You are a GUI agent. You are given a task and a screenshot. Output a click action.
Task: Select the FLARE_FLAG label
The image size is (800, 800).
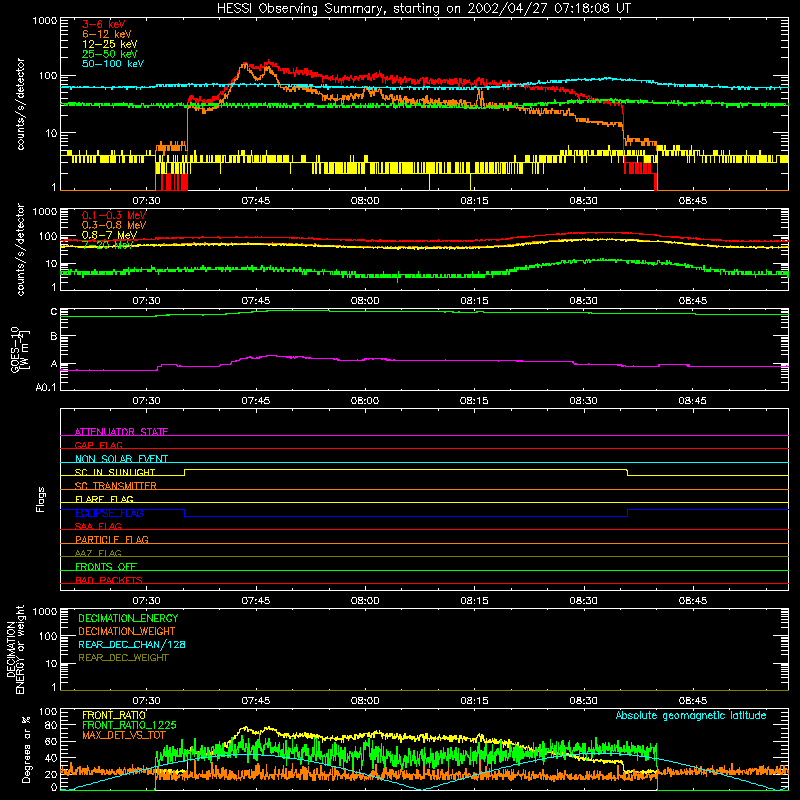(104, 499)
